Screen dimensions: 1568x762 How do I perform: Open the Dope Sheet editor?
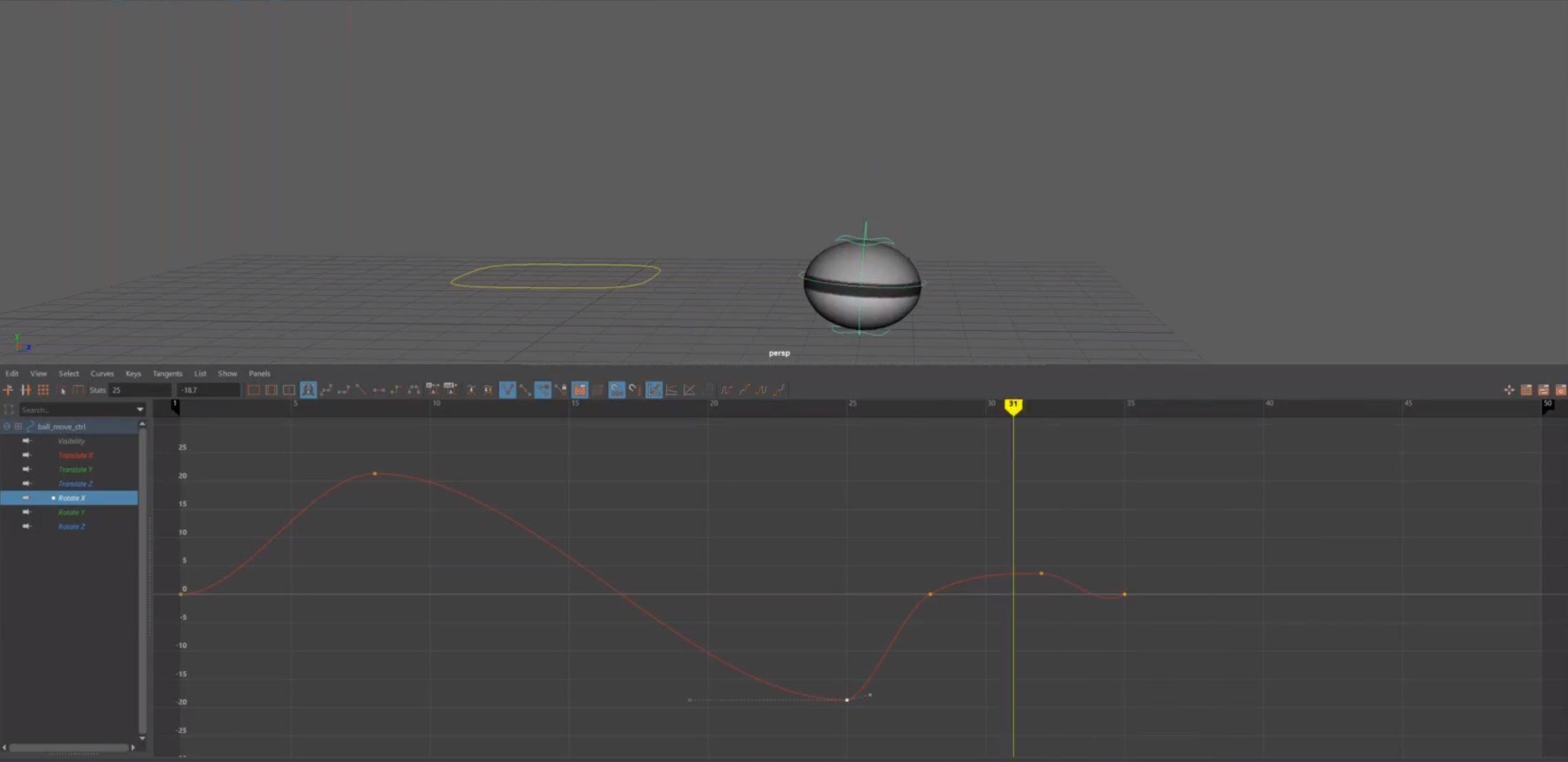coord(1526,390)
